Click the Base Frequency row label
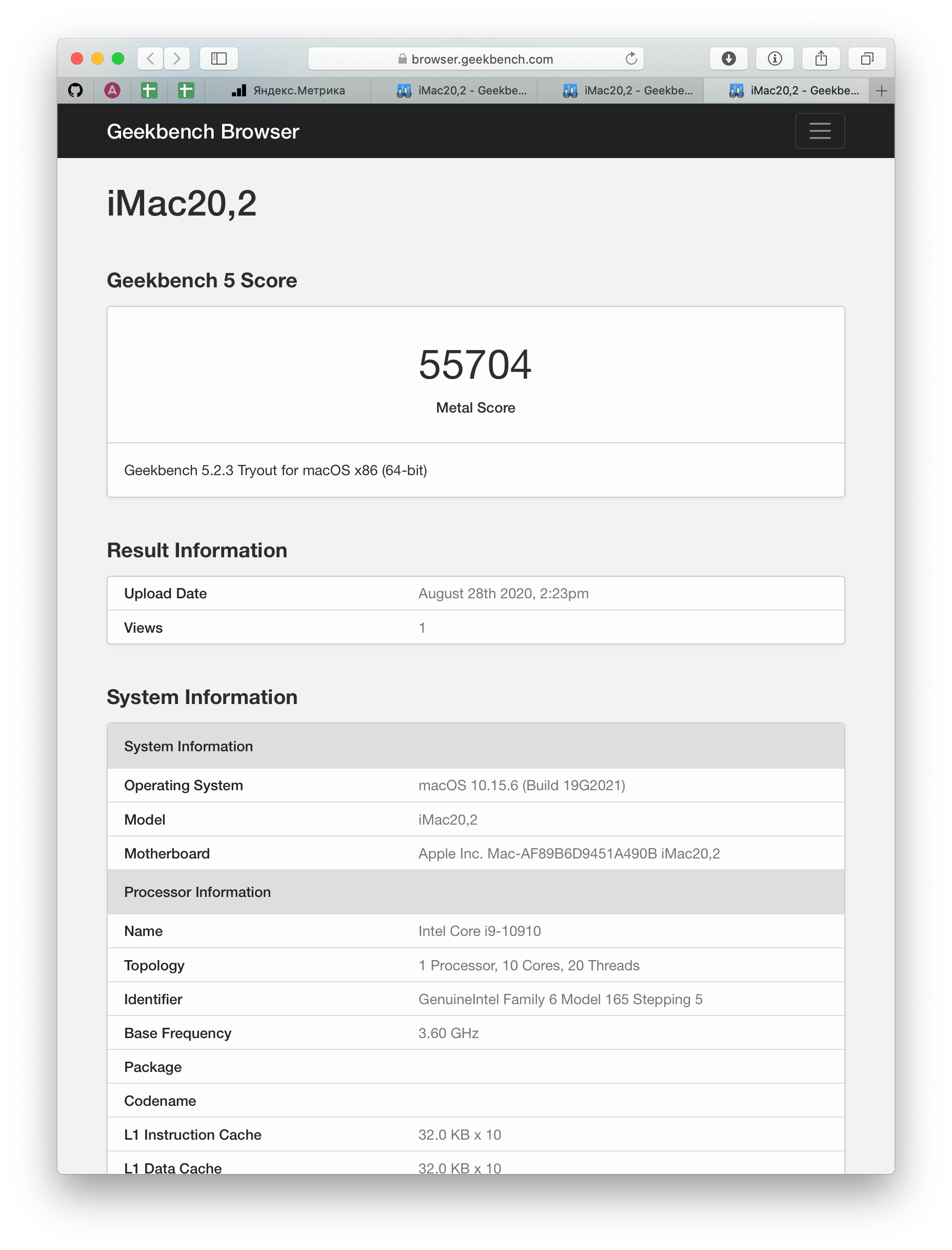The height and width of the screenshot is (1250, 952). 177,1033
